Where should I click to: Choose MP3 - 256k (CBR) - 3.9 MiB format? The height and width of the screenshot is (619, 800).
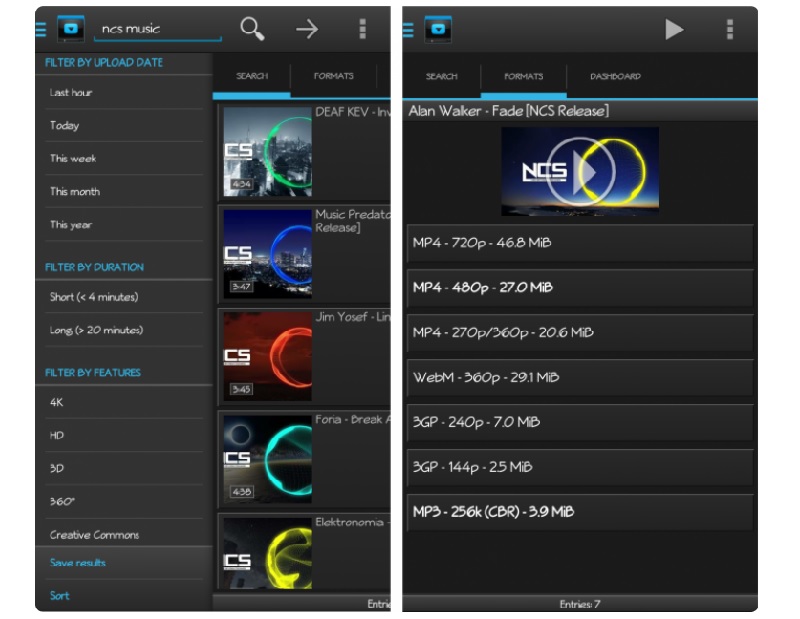(x=580, y=512)
